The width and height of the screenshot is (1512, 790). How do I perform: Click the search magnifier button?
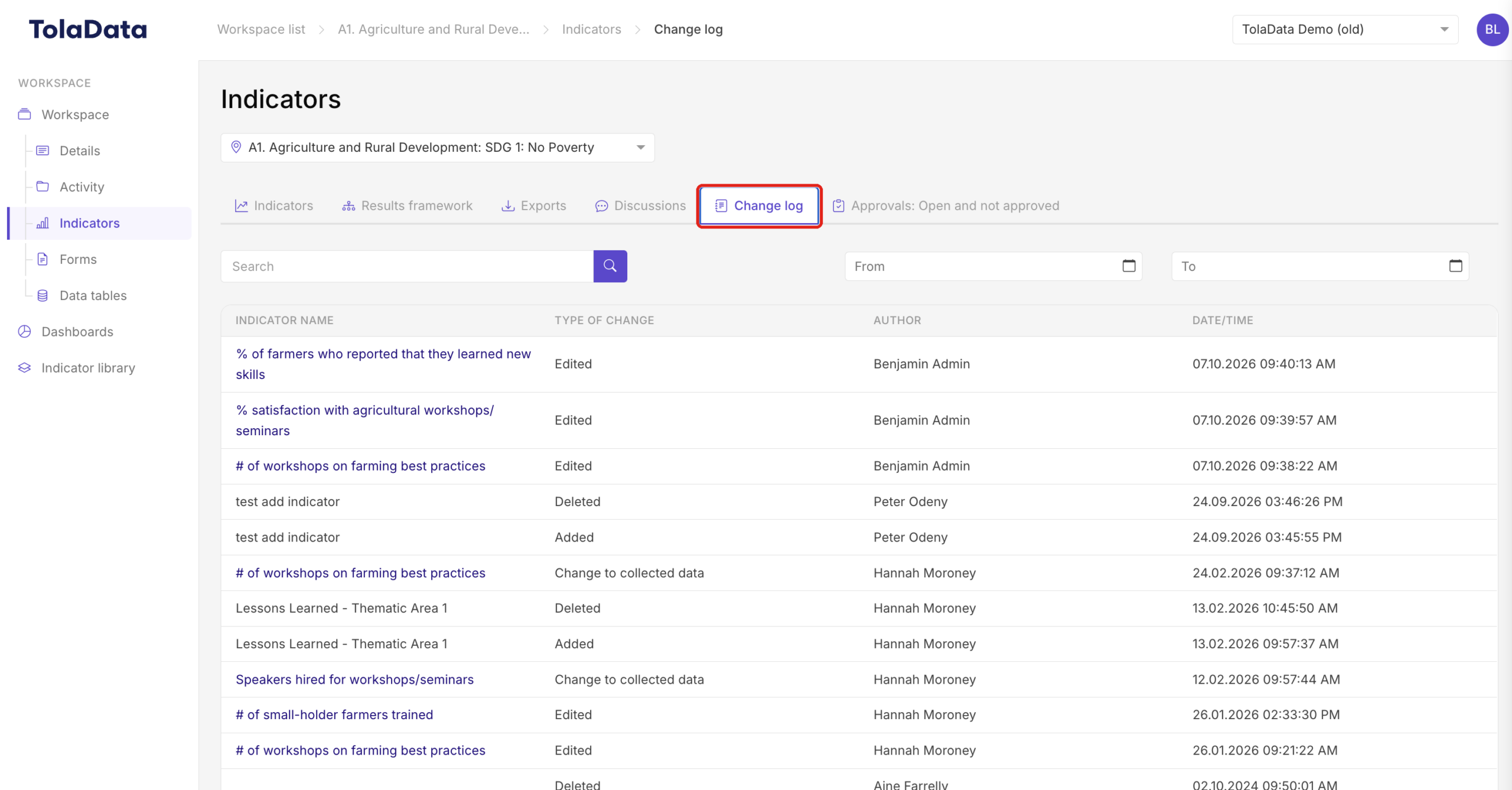point(610,266)
